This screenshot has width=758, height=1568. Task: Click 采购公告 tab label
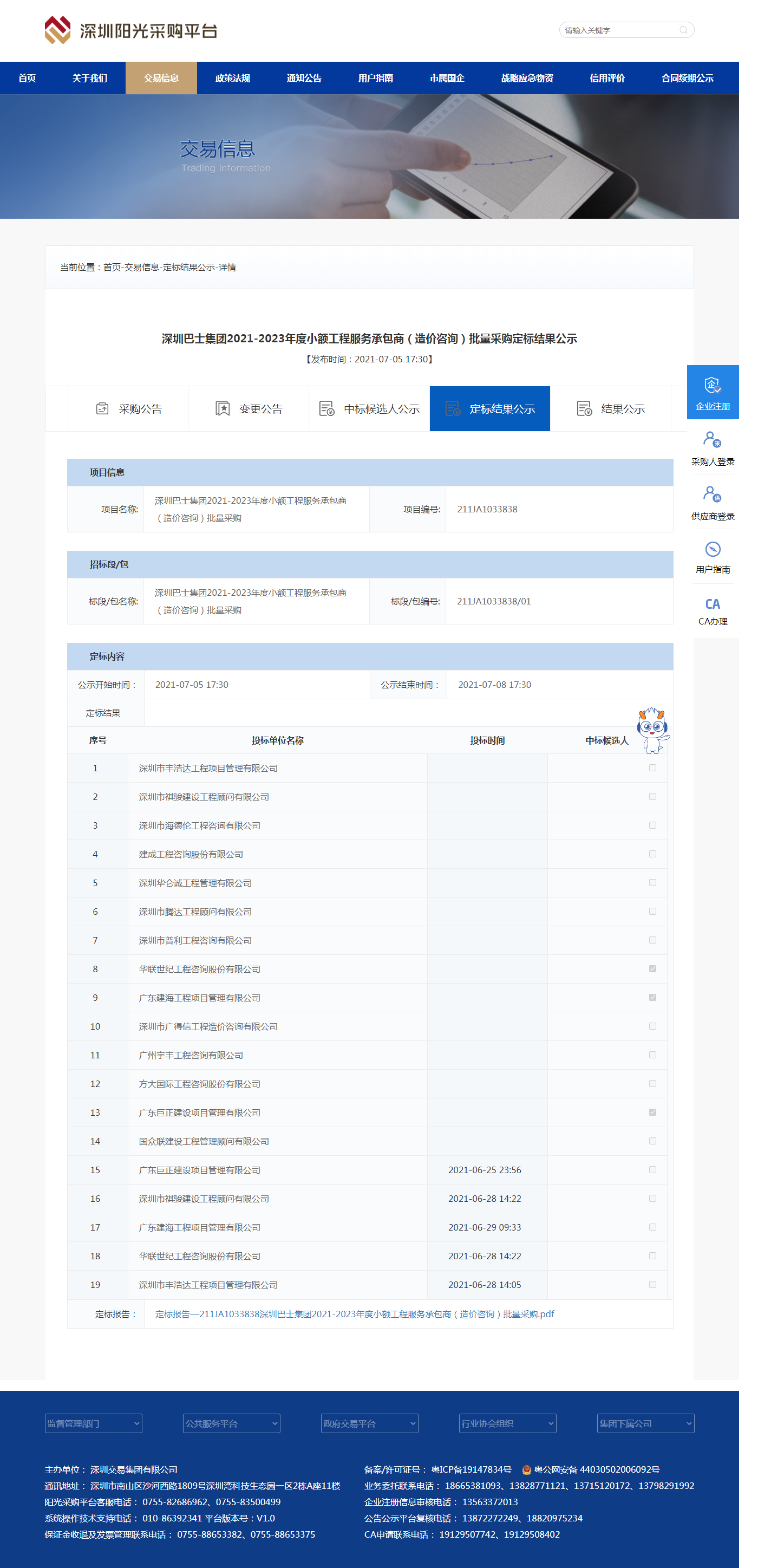141,409
